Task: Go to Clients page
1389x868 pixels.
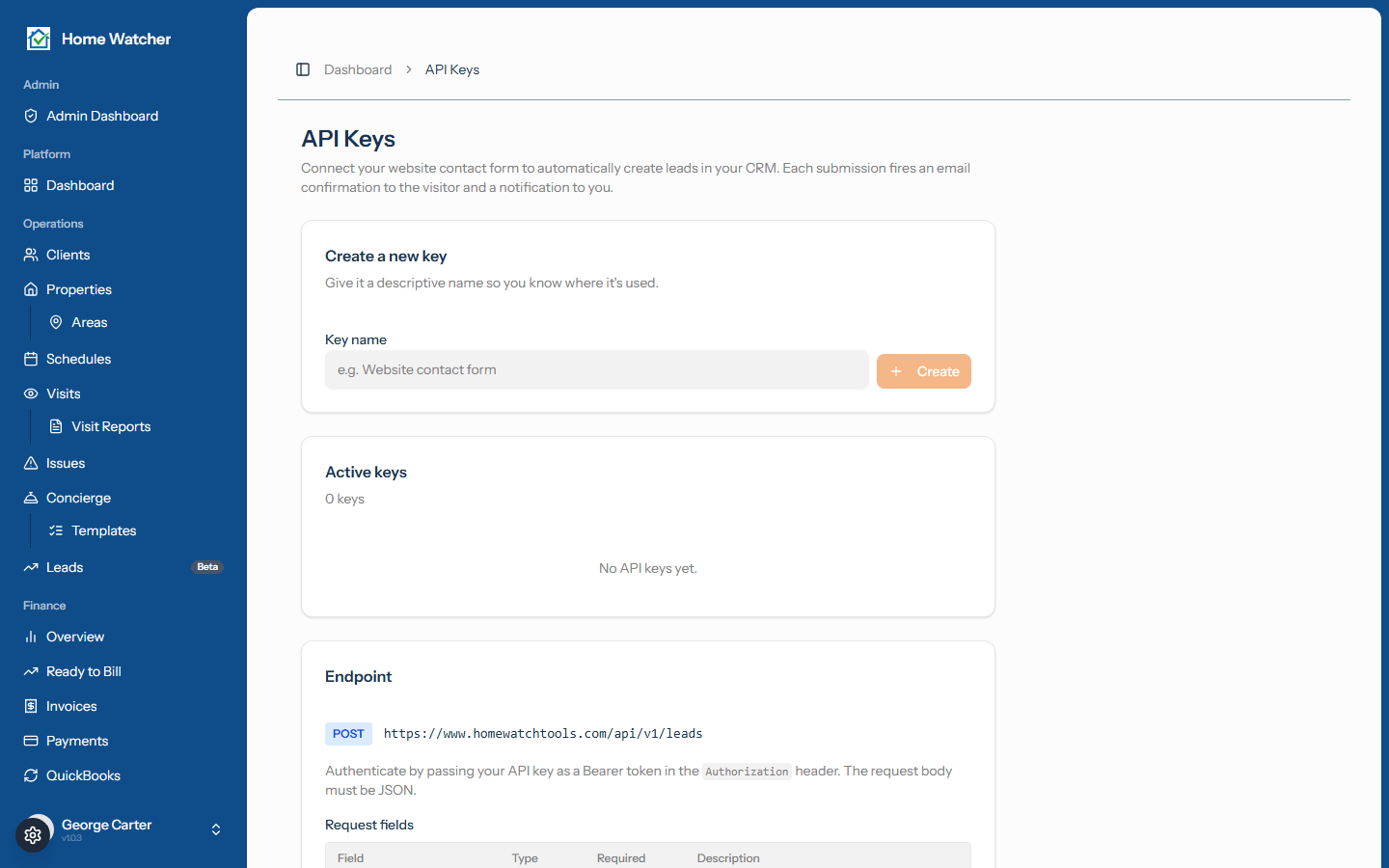Action: click(123, 255)
